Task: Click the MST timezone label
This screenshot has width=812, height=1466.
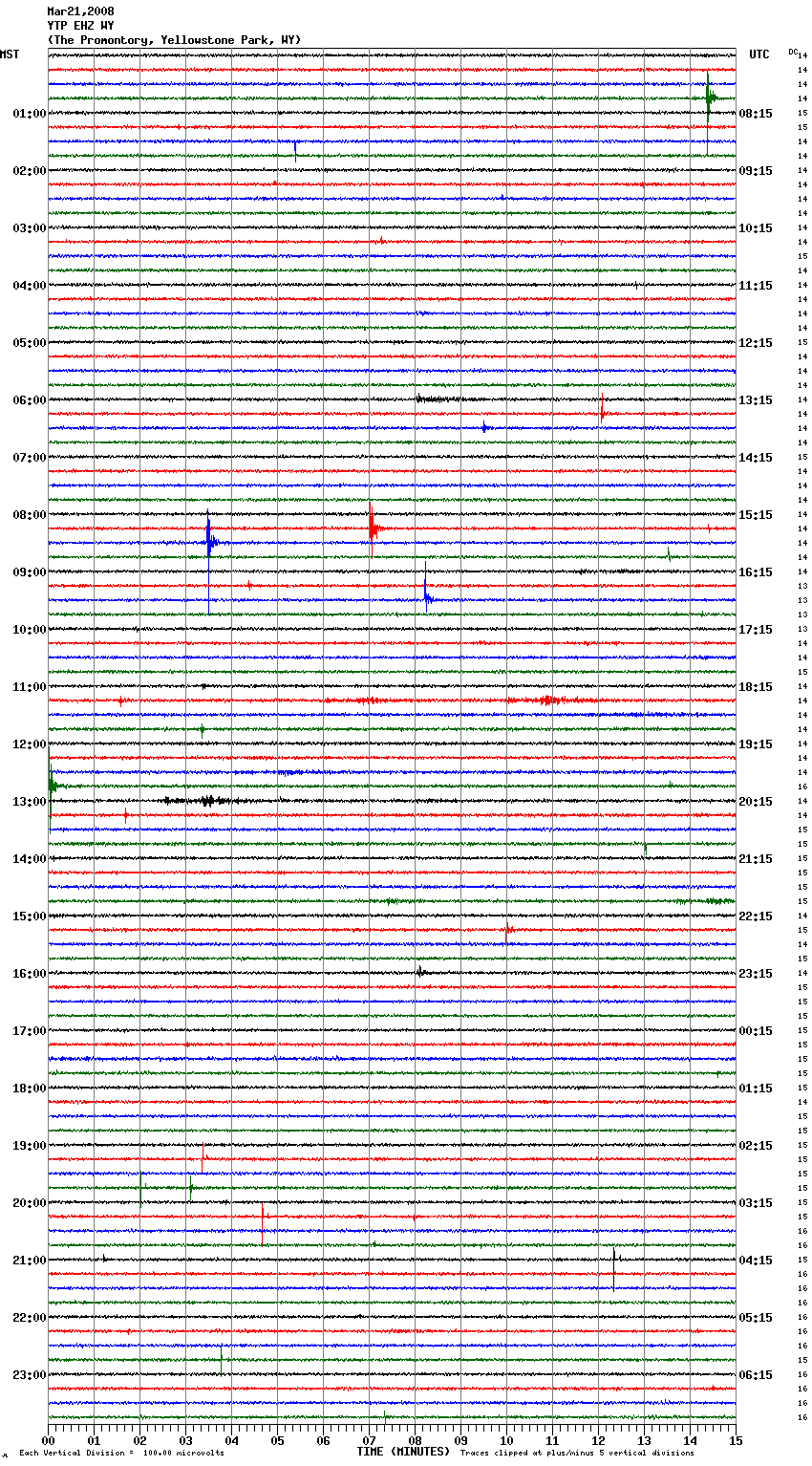Action: point(10,54)
